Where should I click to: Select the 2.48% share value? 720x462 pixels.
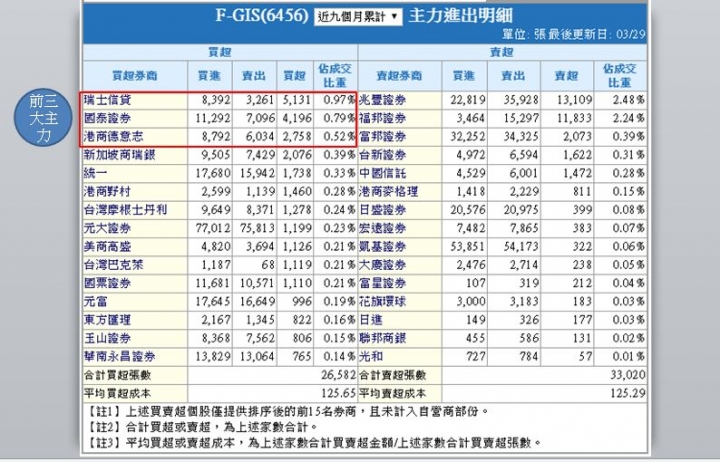coord(629,100)
